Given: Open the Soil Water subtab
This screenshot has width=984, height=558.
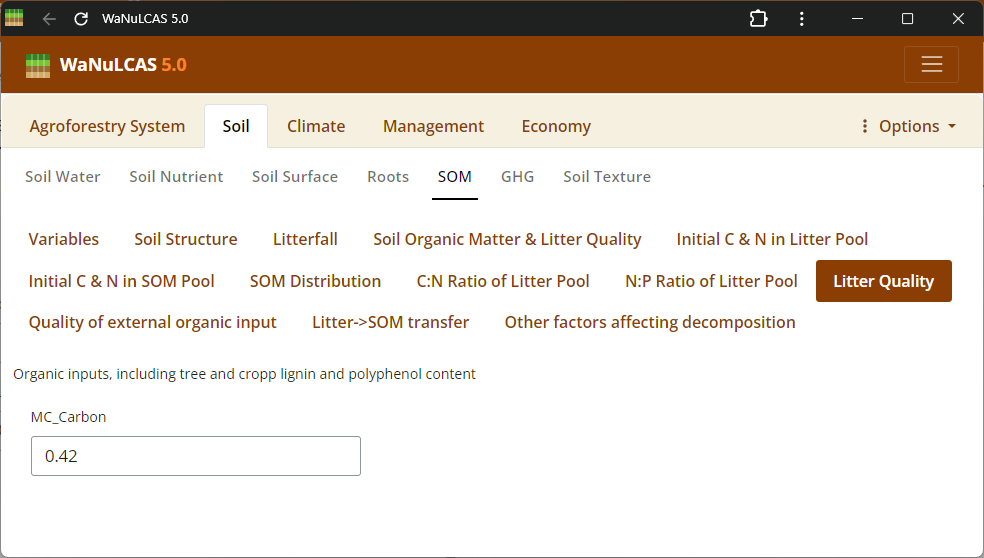Looking at the screenshot, I should pyautogui.click(x=63, y=177).
